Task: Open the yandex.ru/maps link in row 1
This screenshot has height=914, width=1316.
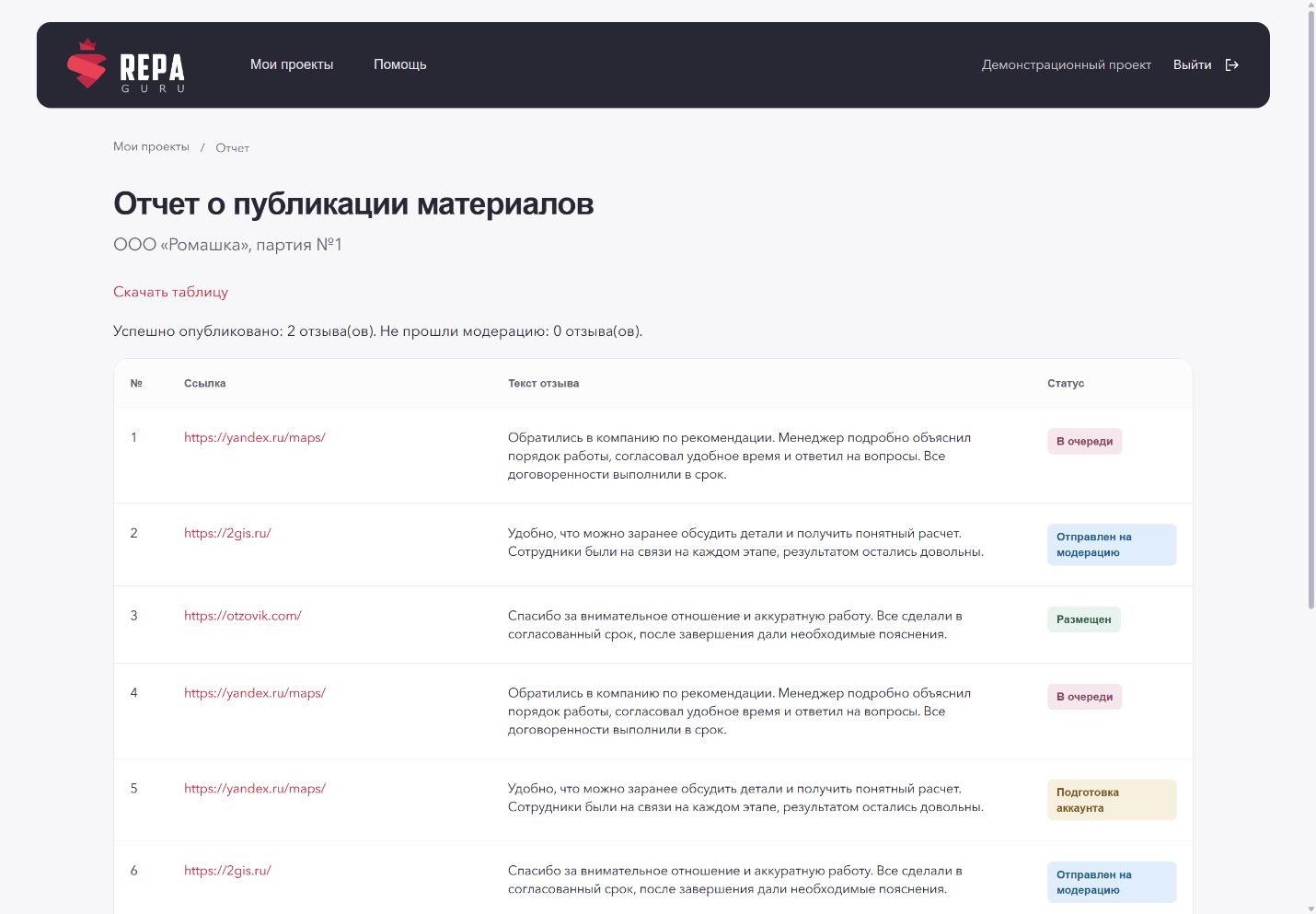Action: tap(255, 437)
